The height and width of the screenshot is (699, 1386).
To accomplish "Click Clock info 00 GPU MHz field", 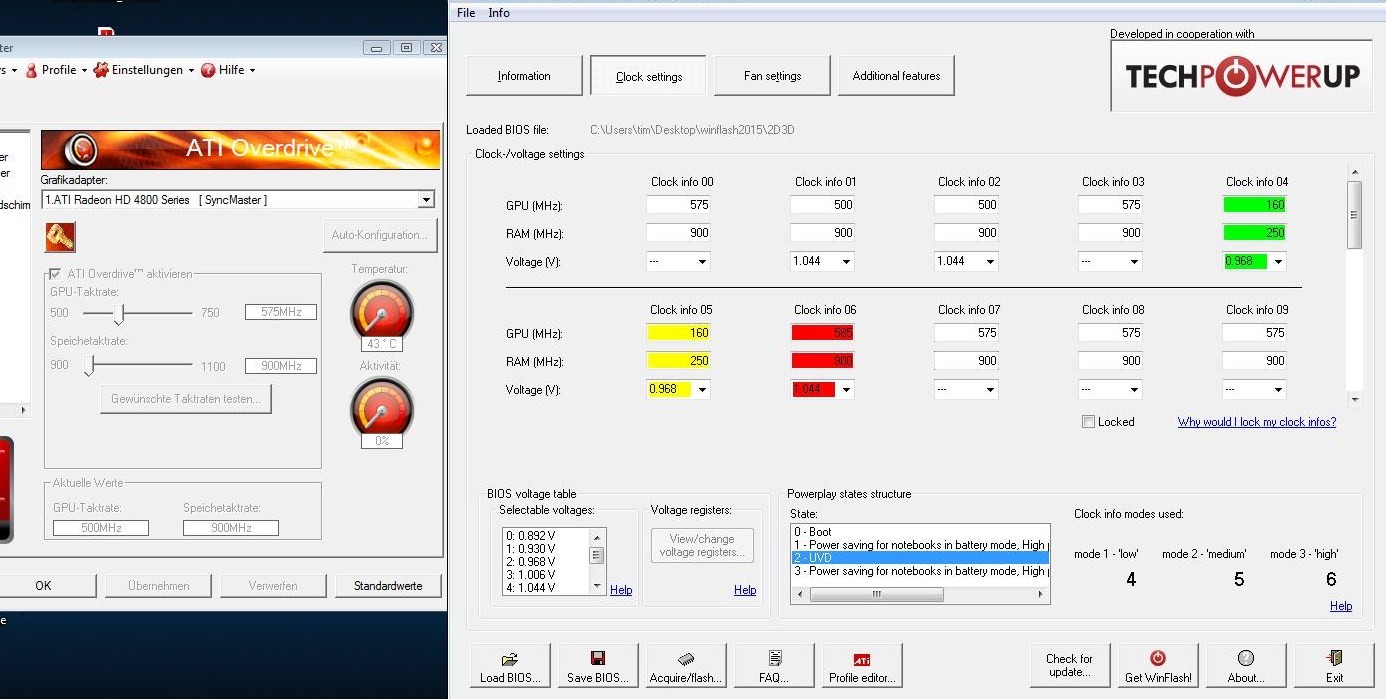I will pos(678,204).
